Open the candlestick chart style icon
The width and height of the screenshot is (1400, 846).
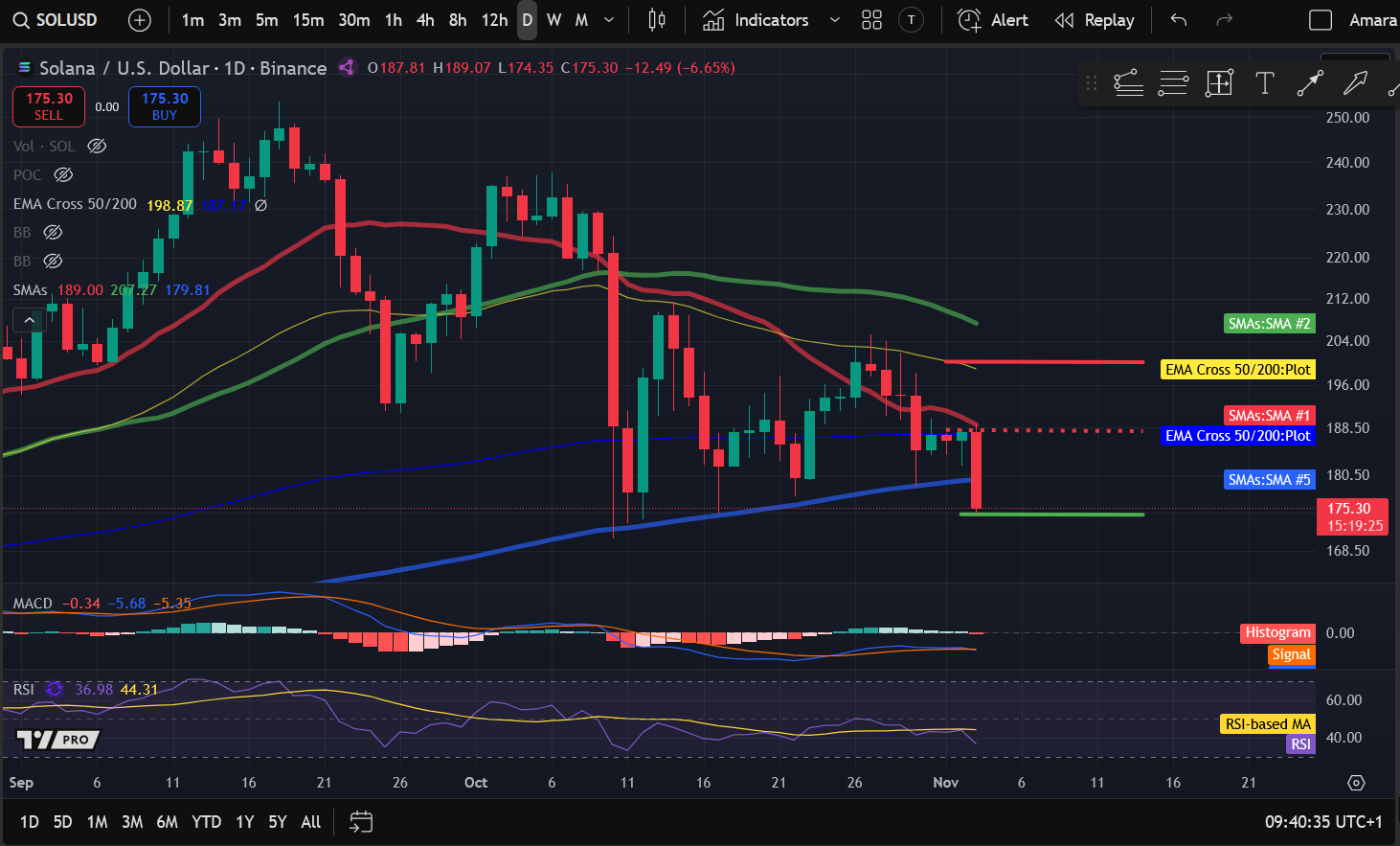click(657, 19)
